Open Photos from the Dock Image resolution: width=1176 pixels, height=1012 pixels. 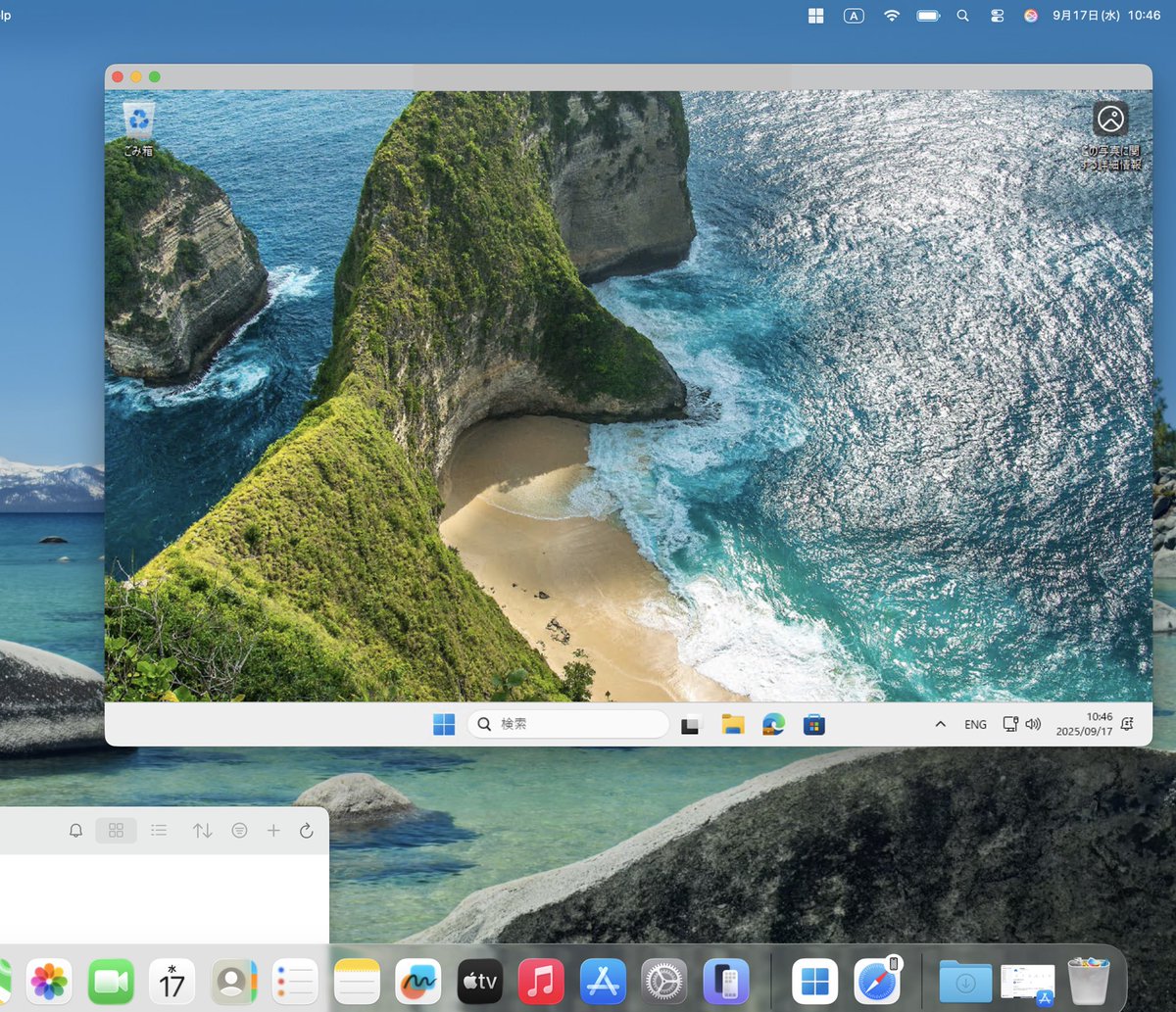[x=49, y=981]
